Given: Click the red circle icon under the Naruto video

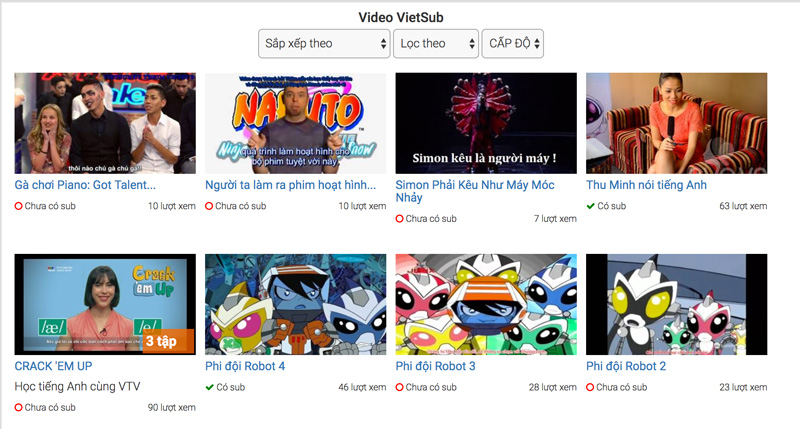Looking at the screenshot, I should pyautogui.click(x=209, y=206).
